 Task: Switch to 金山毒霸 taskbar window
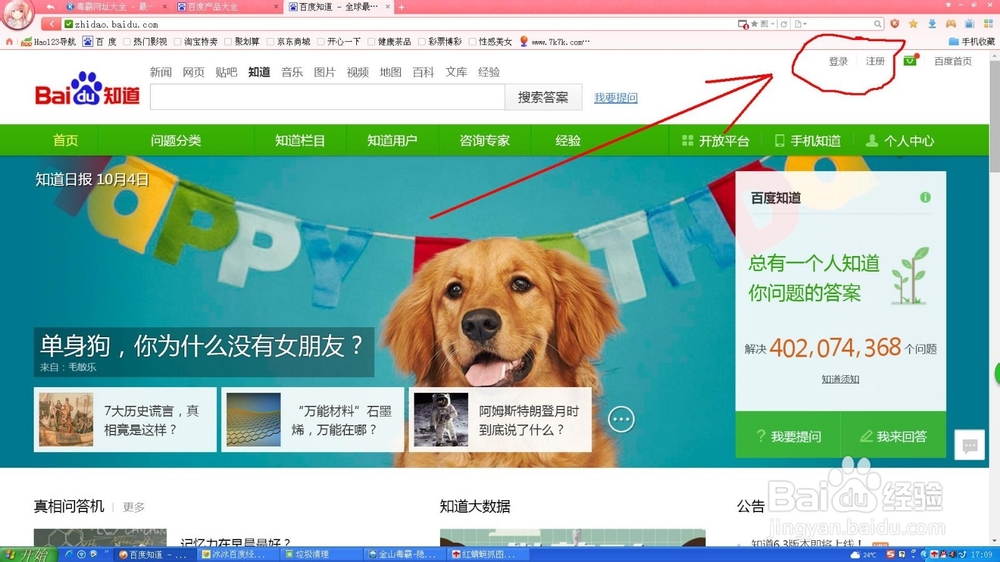(x=404, y=554)
